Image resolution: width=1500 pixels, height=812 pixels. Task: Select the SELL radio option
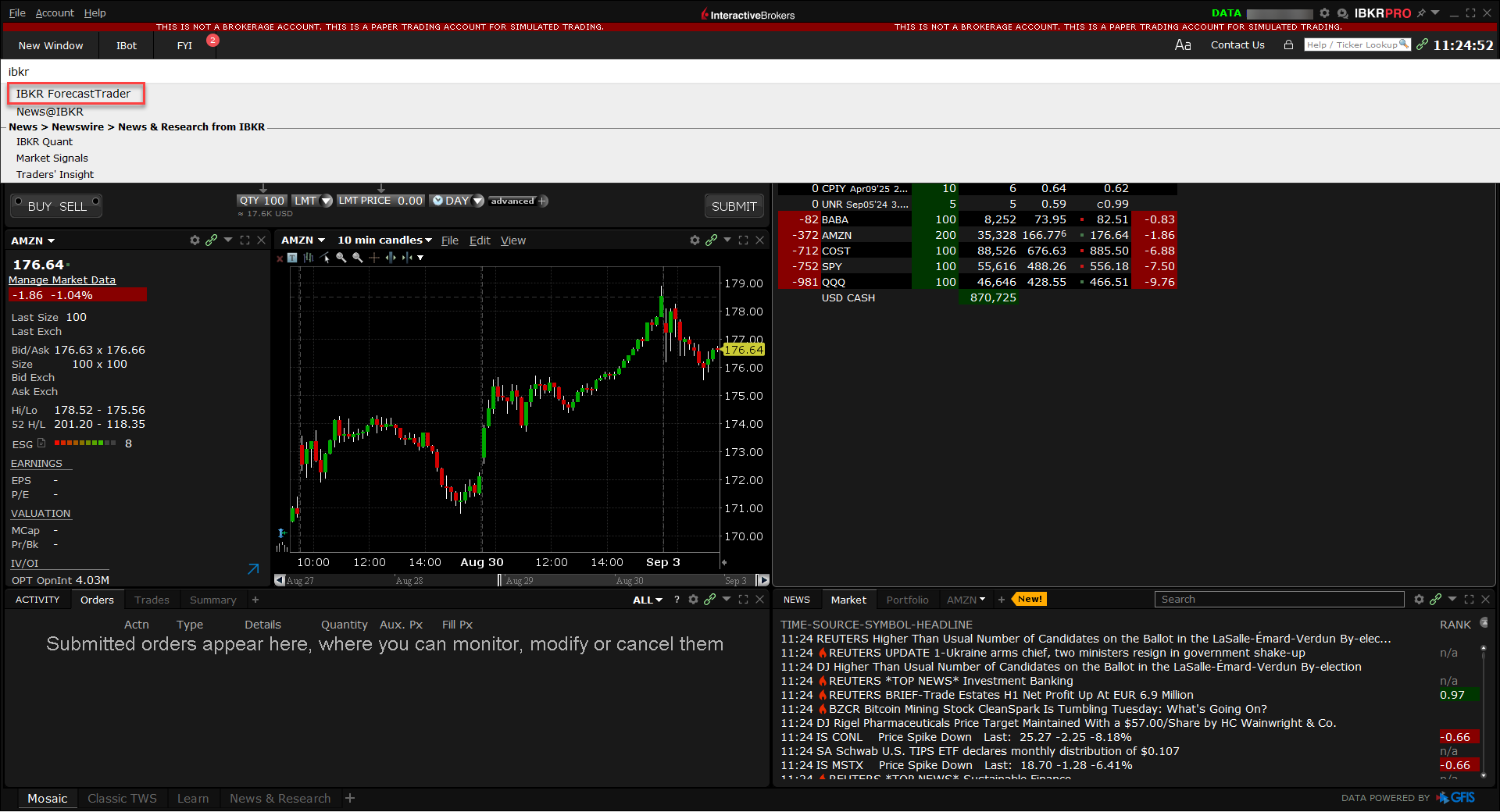coord(95,201)
